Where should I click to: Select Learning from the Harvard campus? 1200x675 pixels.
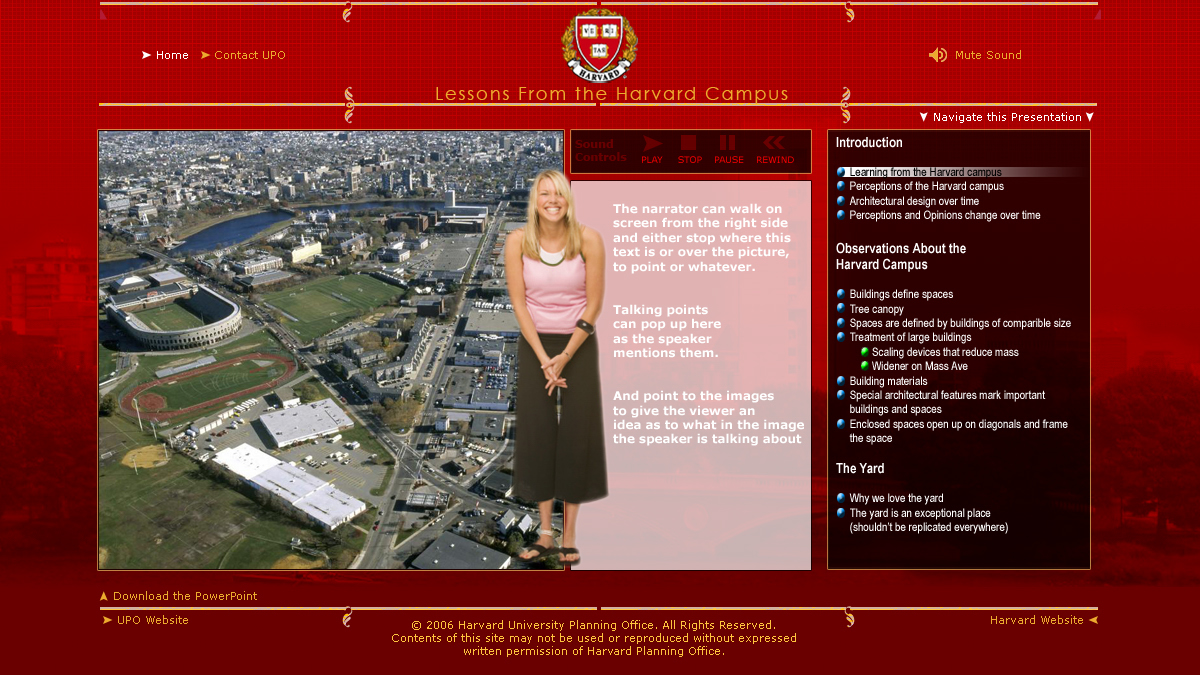(925, 172)
